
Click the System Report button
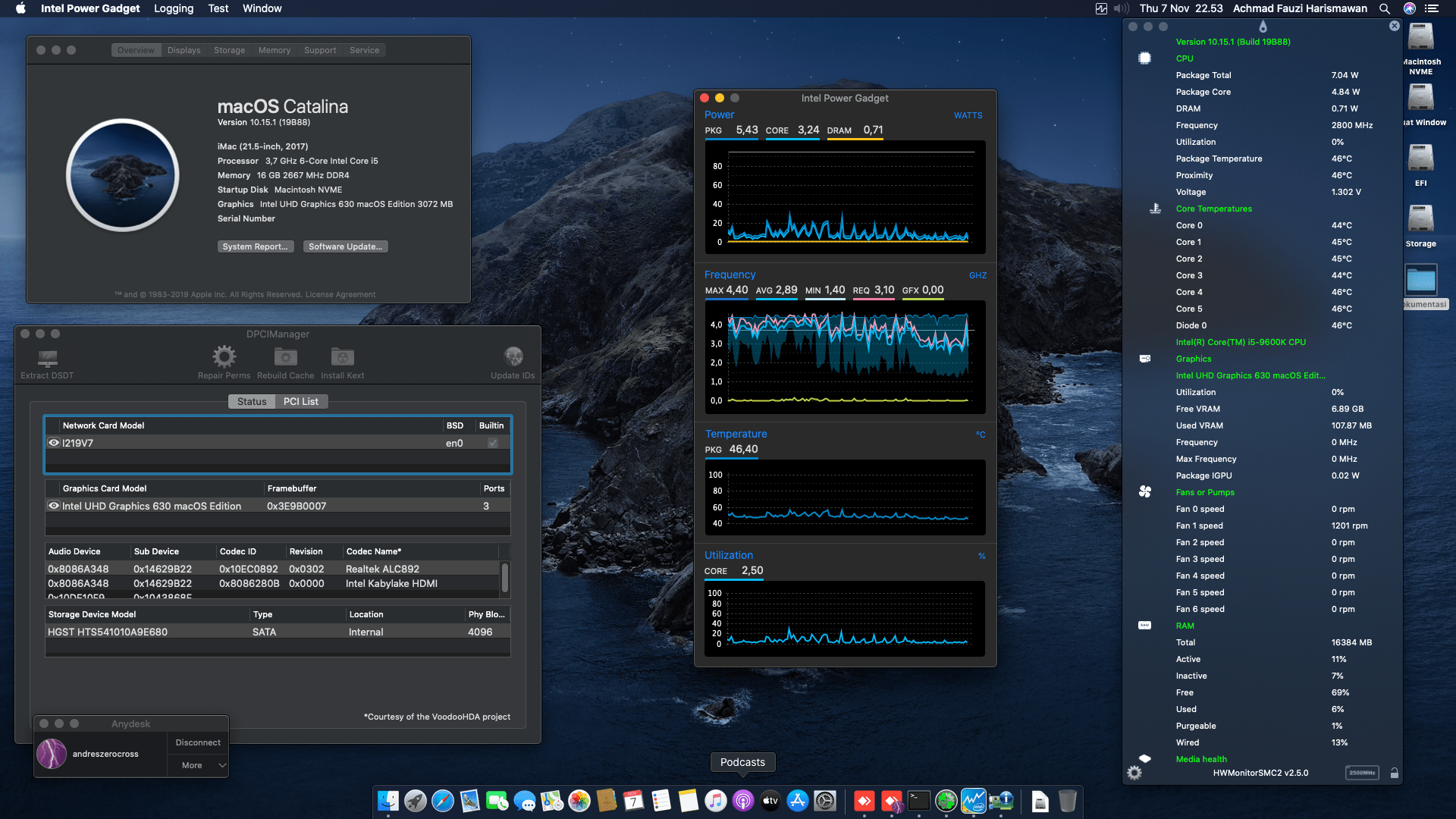point(256,246)
